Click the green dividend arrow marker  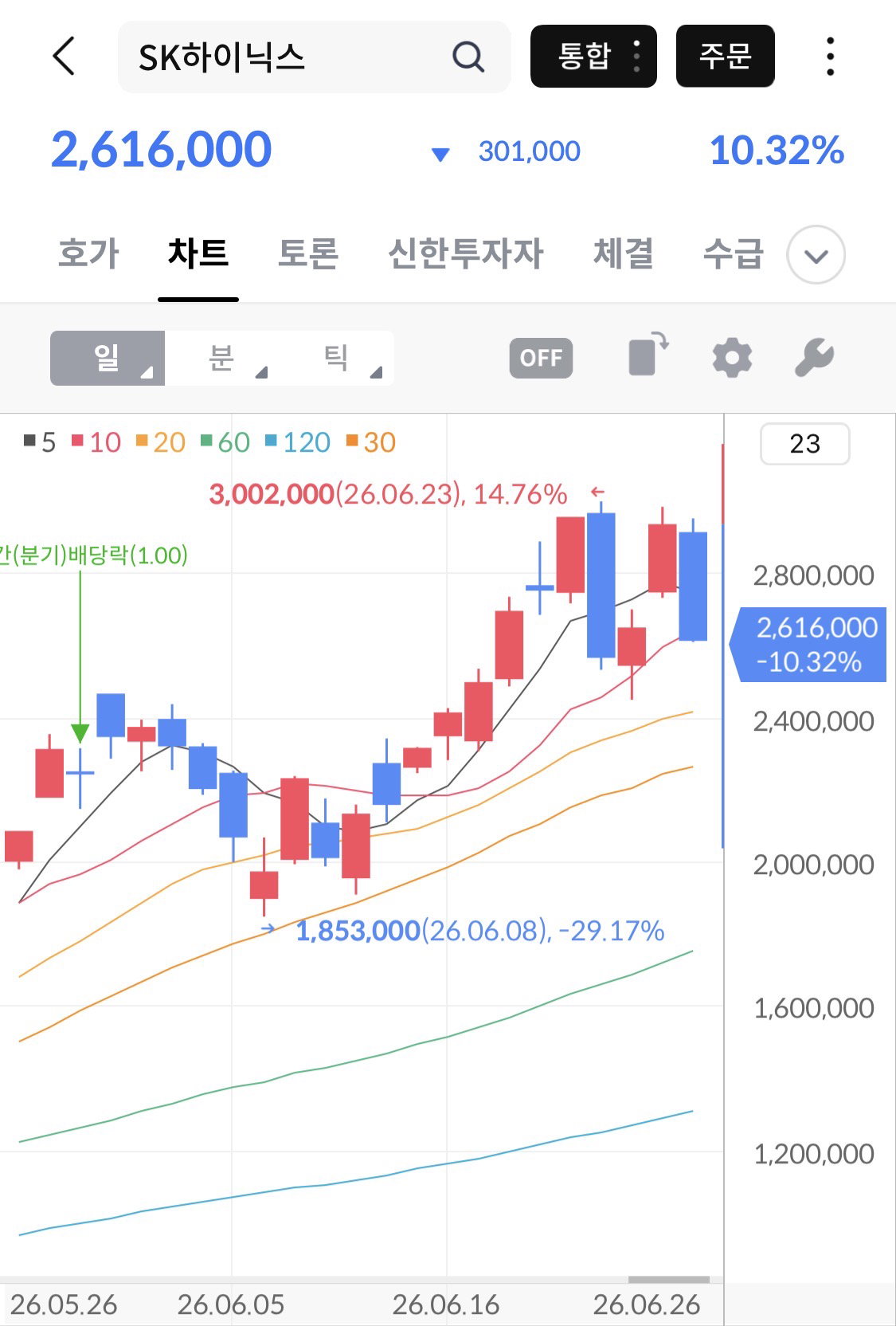click(x=80, y=657)
